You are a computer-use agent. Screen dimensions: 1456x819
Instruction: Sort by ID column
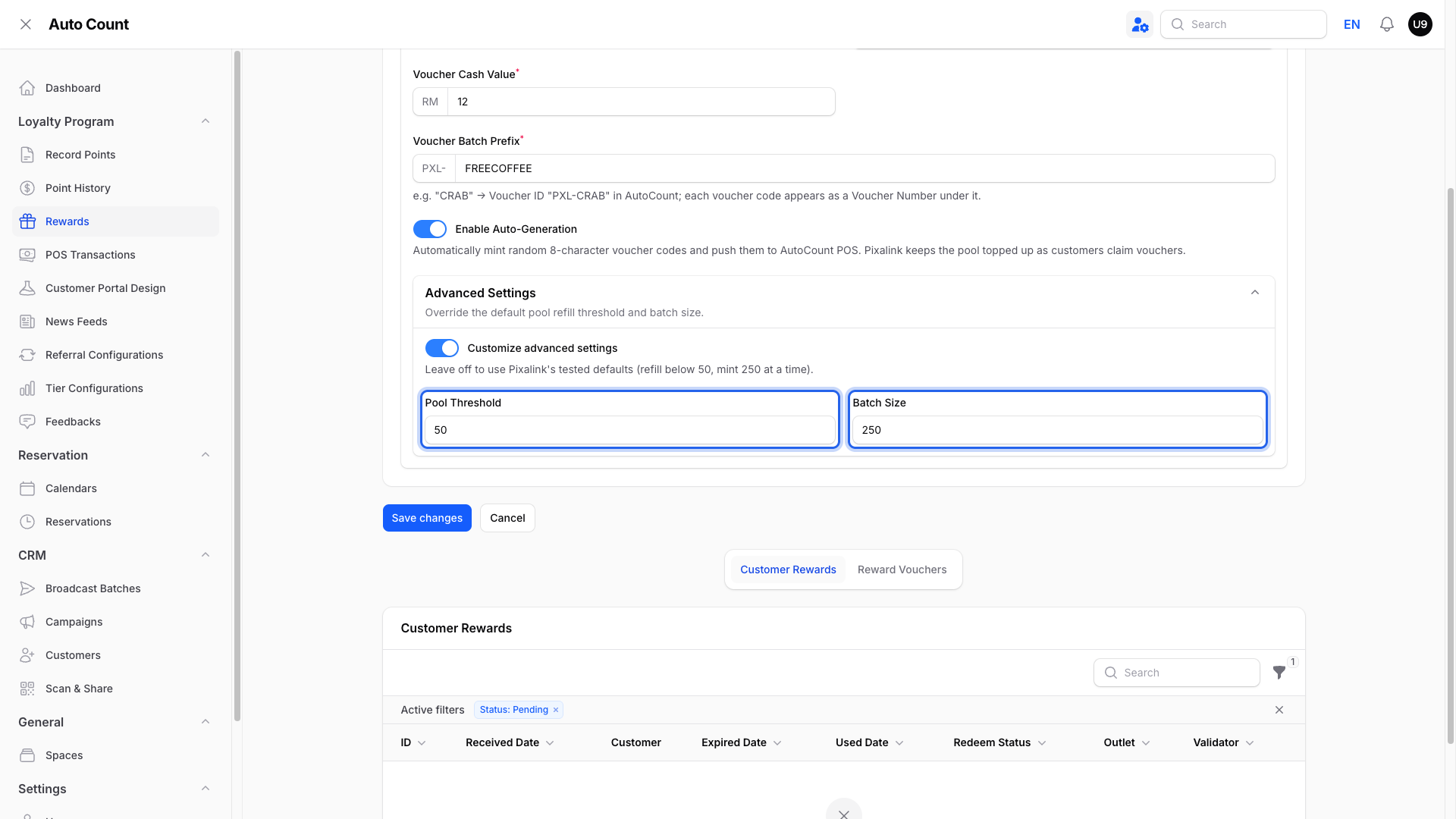413,742
